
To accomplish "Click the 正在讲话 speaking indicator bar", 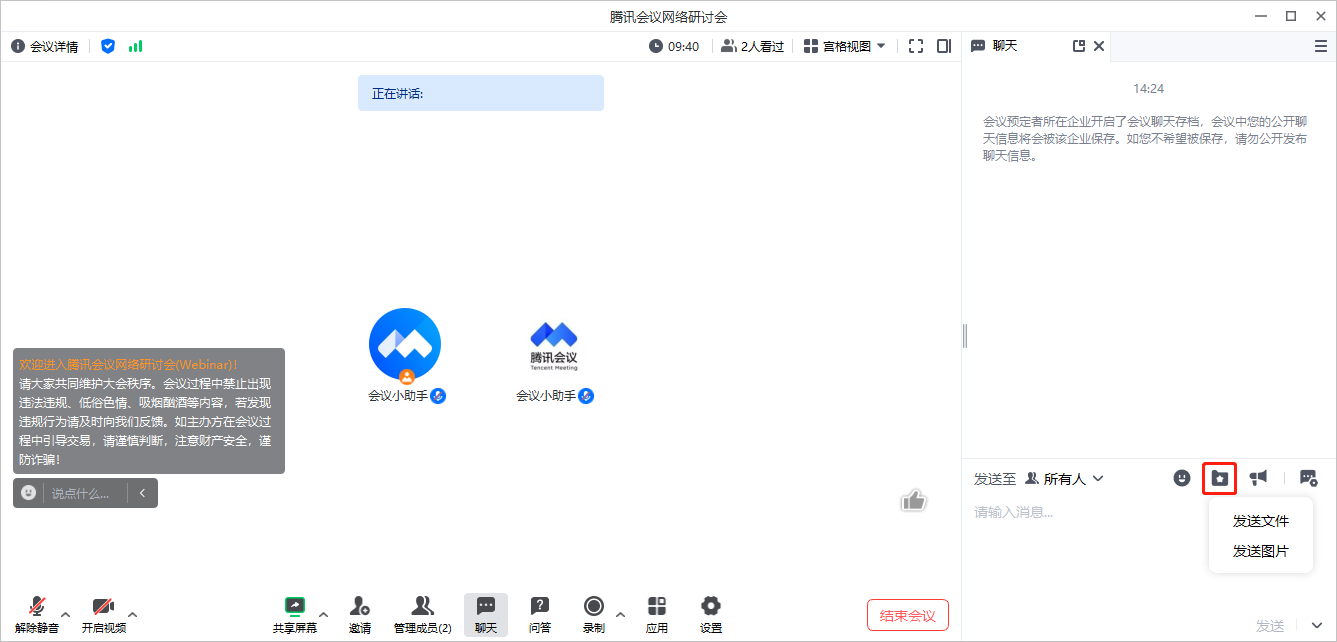I will point(481,93).
